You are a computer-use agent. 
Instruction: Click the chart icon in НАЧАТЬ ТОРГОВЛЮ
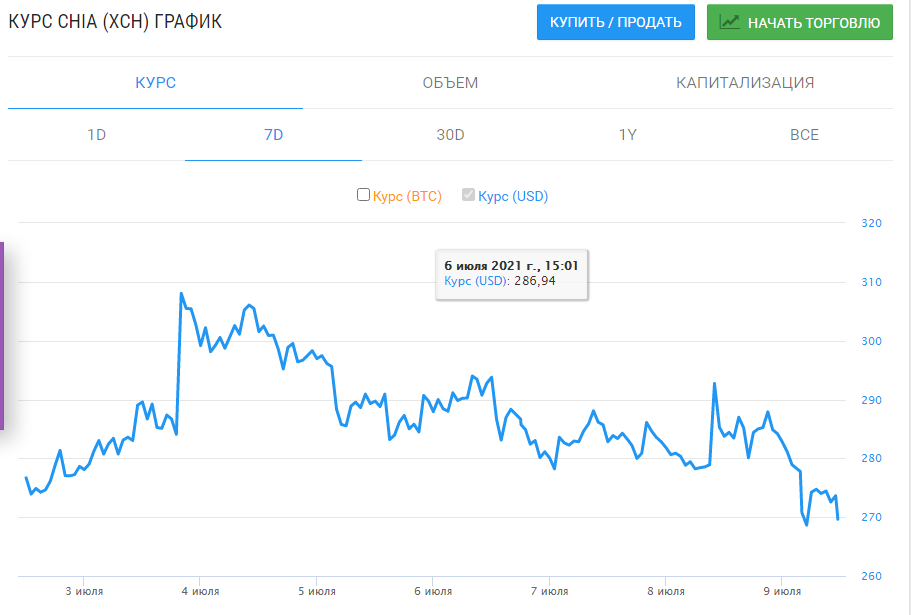click(730, 22)
